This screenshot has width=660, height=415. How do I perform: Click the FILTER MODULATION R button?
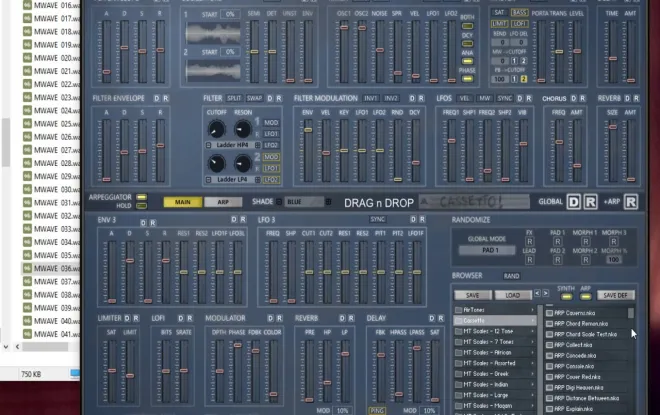(421, 98)
